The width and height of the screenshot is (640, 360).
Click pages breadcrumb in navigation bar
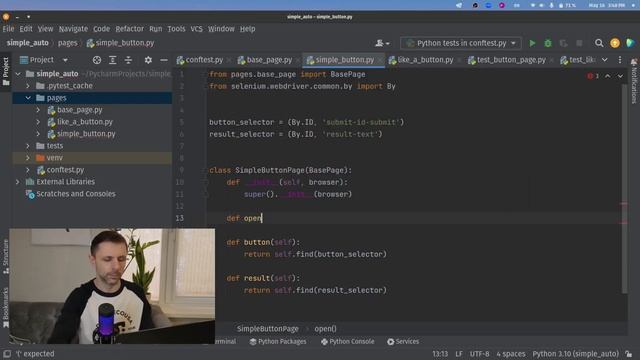(x=67, y=43)
